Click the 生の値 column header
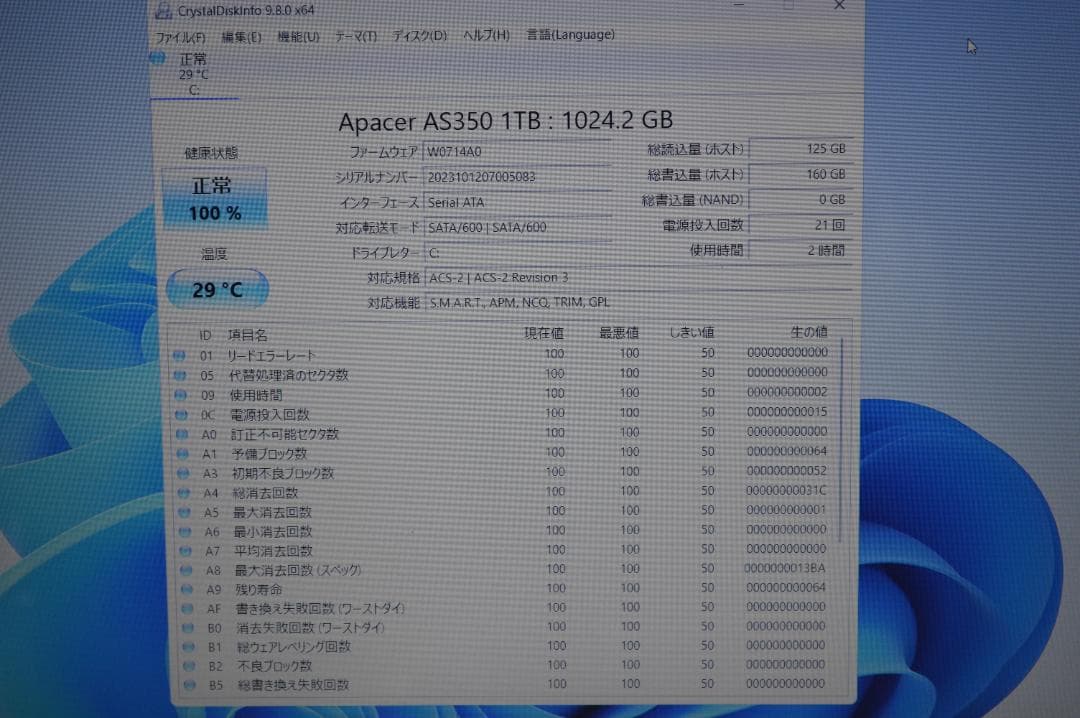This screenshot has width=1080, height=718. coord(809,331)
